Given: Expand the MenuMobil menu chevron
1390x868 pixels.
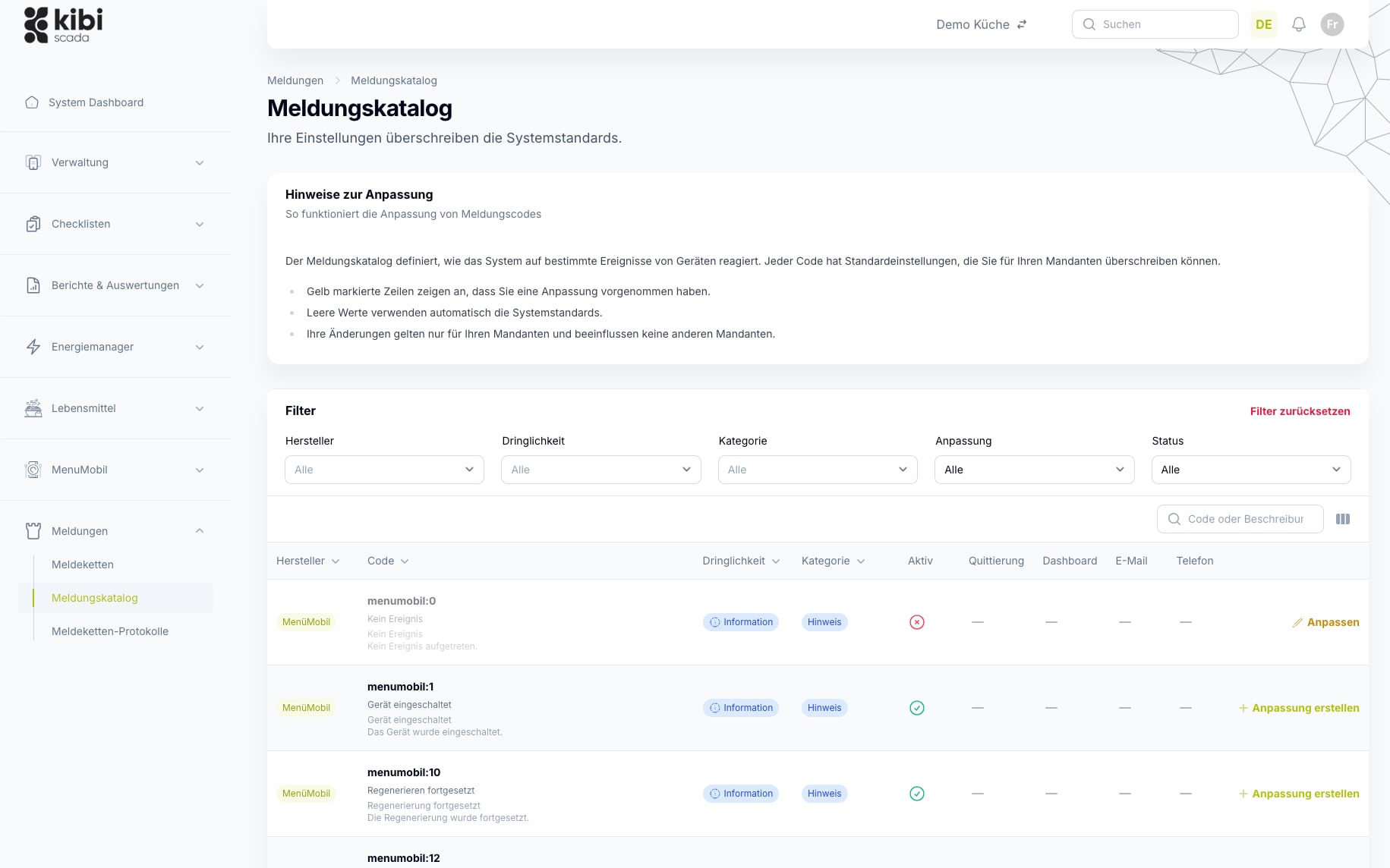Looking at the screenshot, I should click(200, 470).
